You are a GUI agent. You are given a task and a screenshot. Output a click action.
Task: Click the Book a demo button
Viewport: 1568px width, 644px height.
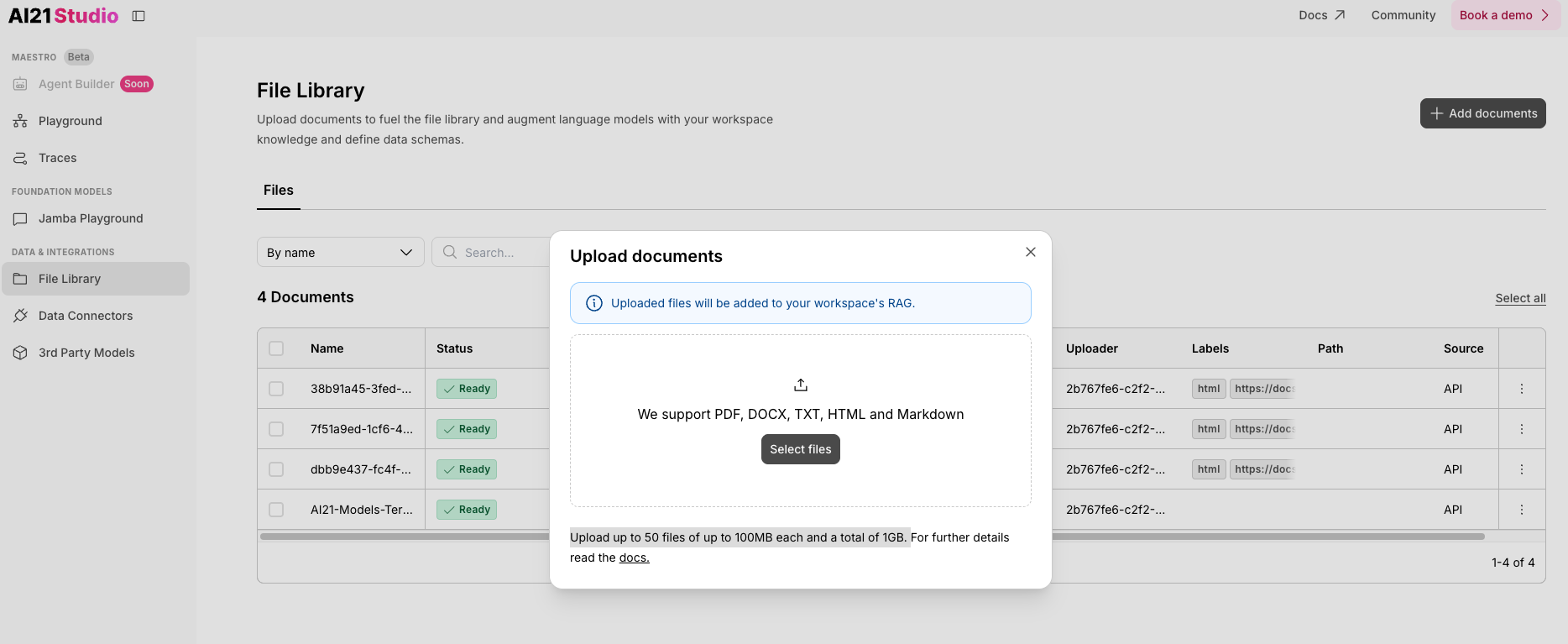(1506, 15)
